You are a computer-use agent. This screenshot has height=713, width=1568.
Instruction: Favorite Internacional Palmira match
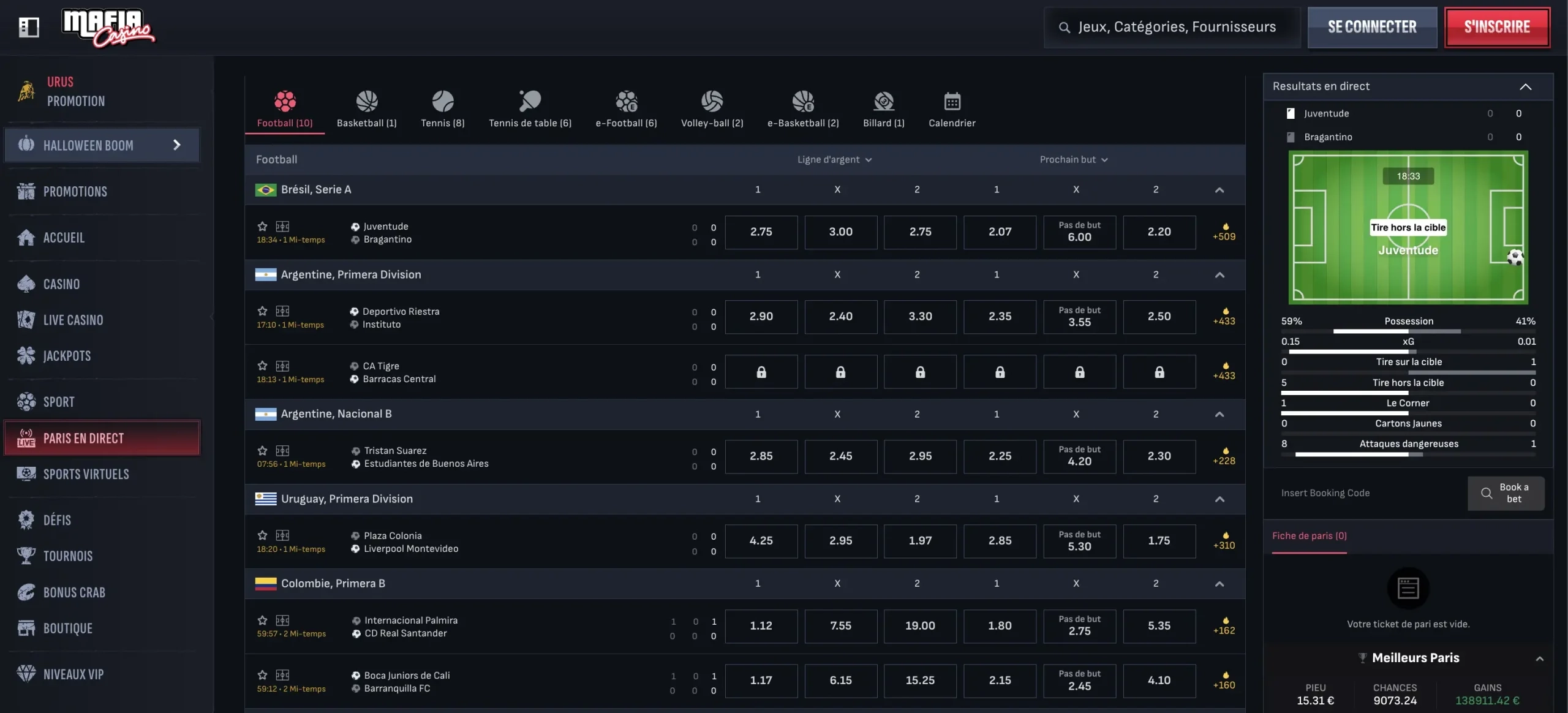click(x=263, y=620)
